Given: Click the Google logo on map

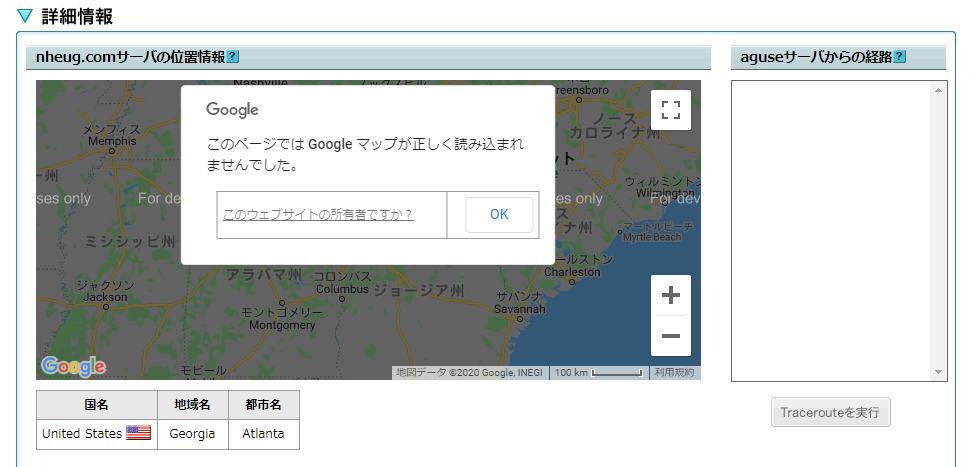Looking at the screenshot, I should (73, 366).
